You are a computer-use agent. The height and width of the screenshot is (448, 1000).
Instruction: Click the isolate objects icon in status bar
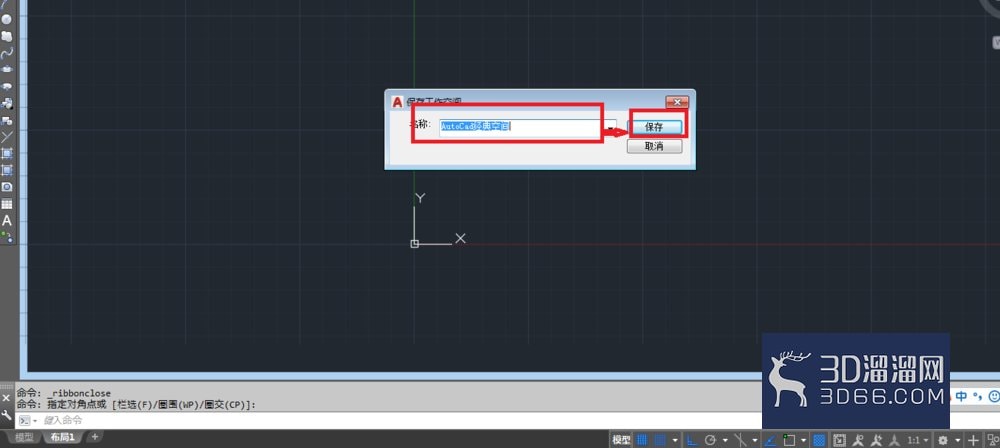[x=992, y=440]
